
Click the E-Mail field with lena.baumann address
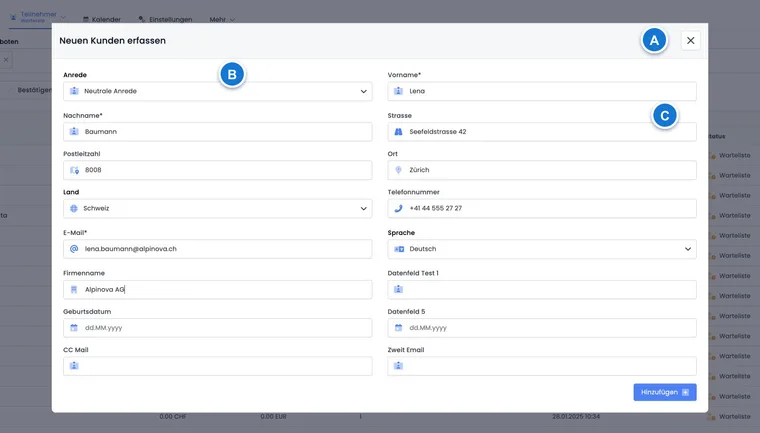coord(218,249)
